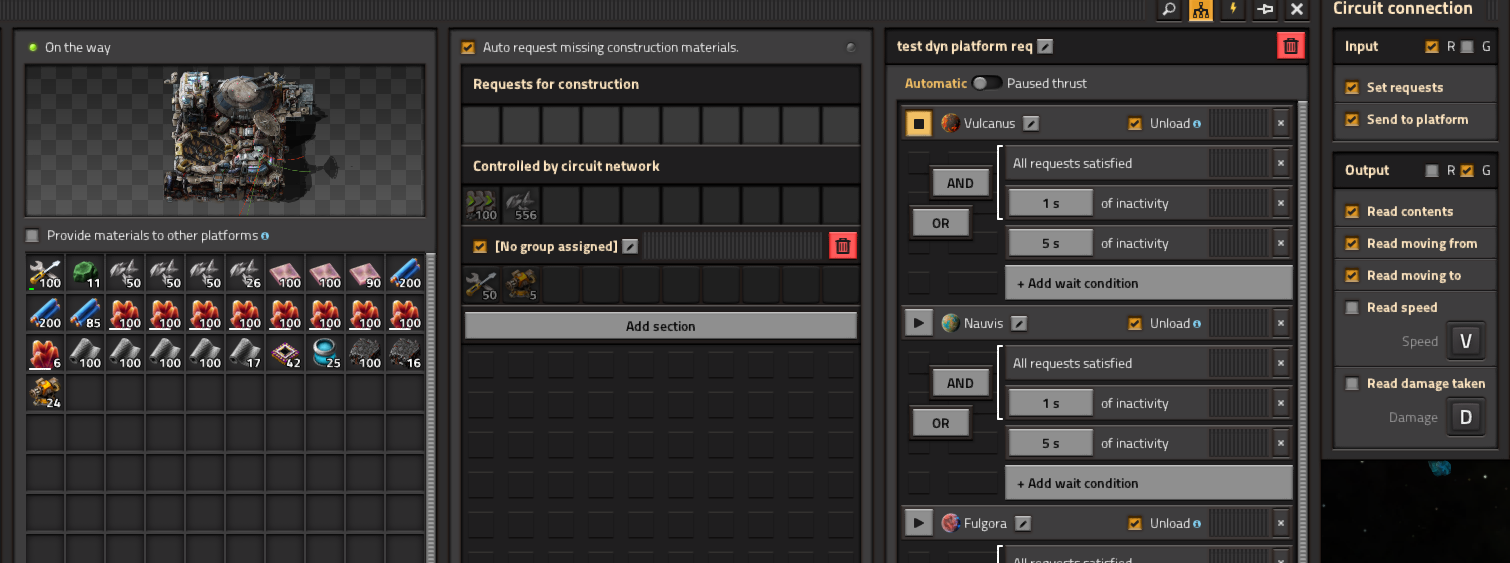
Task: Delete the '[No group assigned]' request section
Action: point(843,246)
